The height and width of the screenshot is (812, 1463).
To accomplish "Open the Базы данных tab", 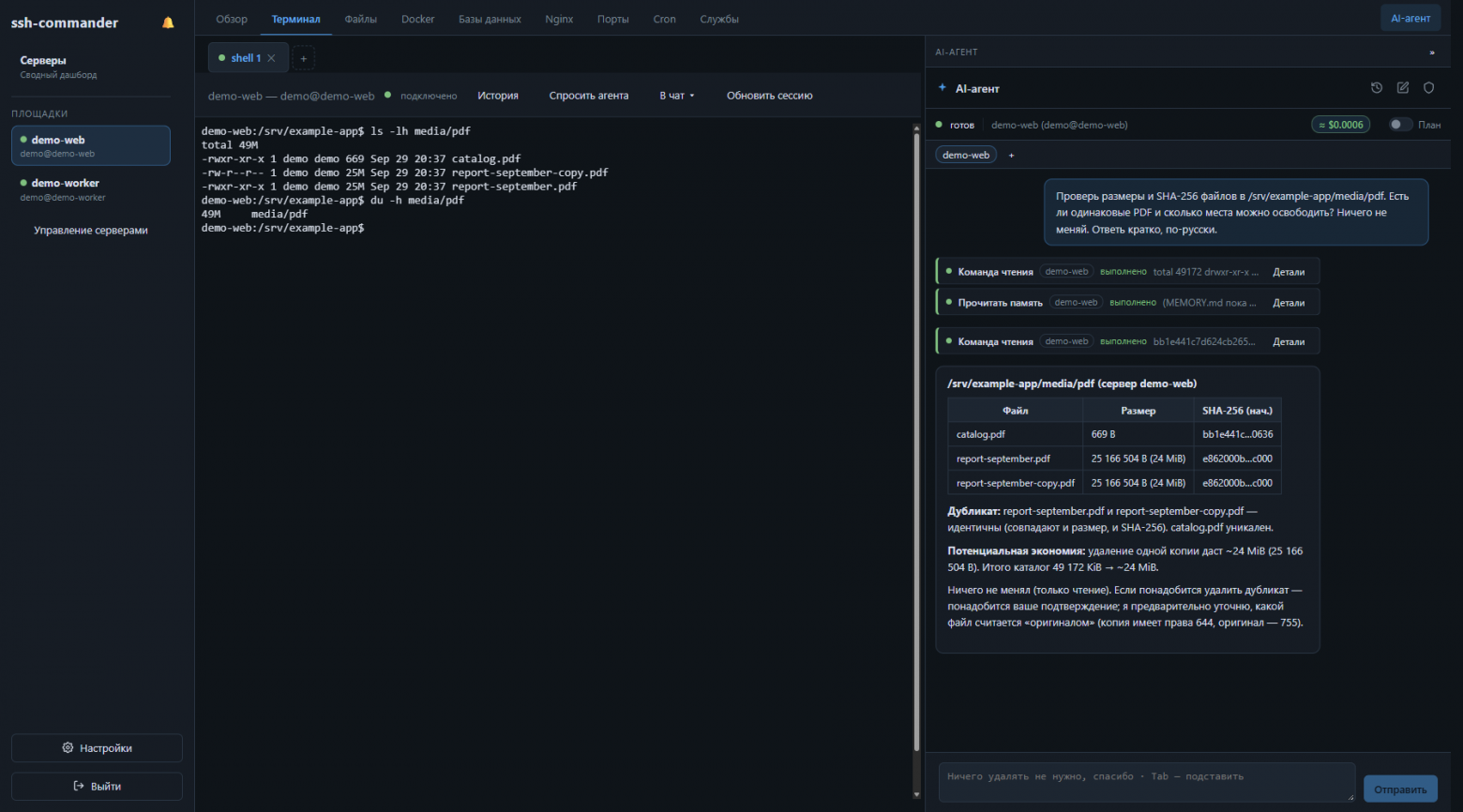I will coord(490,19).
